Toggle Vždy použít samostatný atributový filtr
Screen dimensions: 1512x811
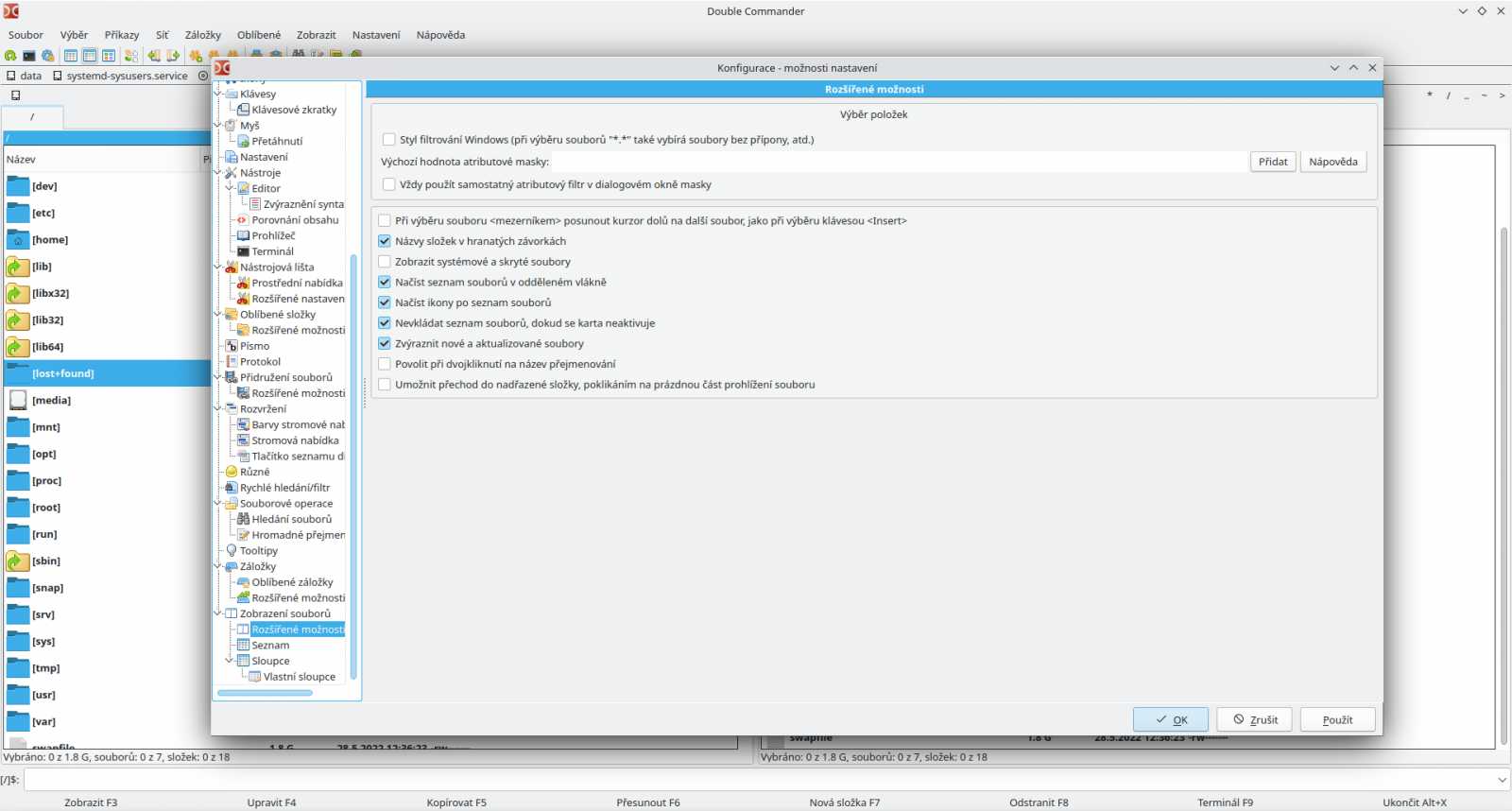388,185
